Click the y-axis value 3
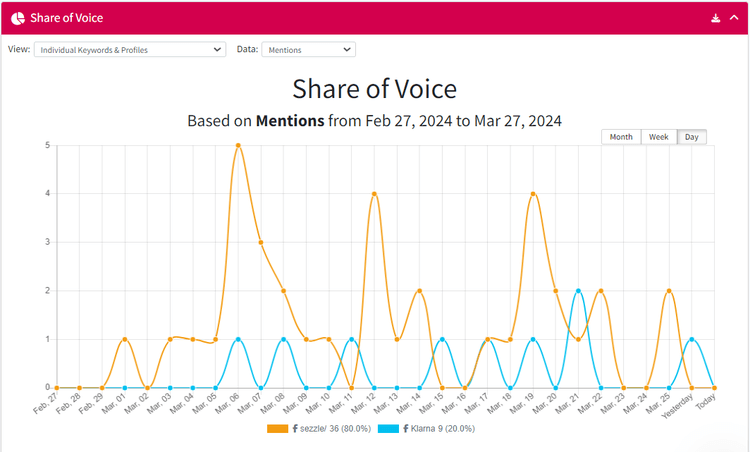 pos(47,242)
